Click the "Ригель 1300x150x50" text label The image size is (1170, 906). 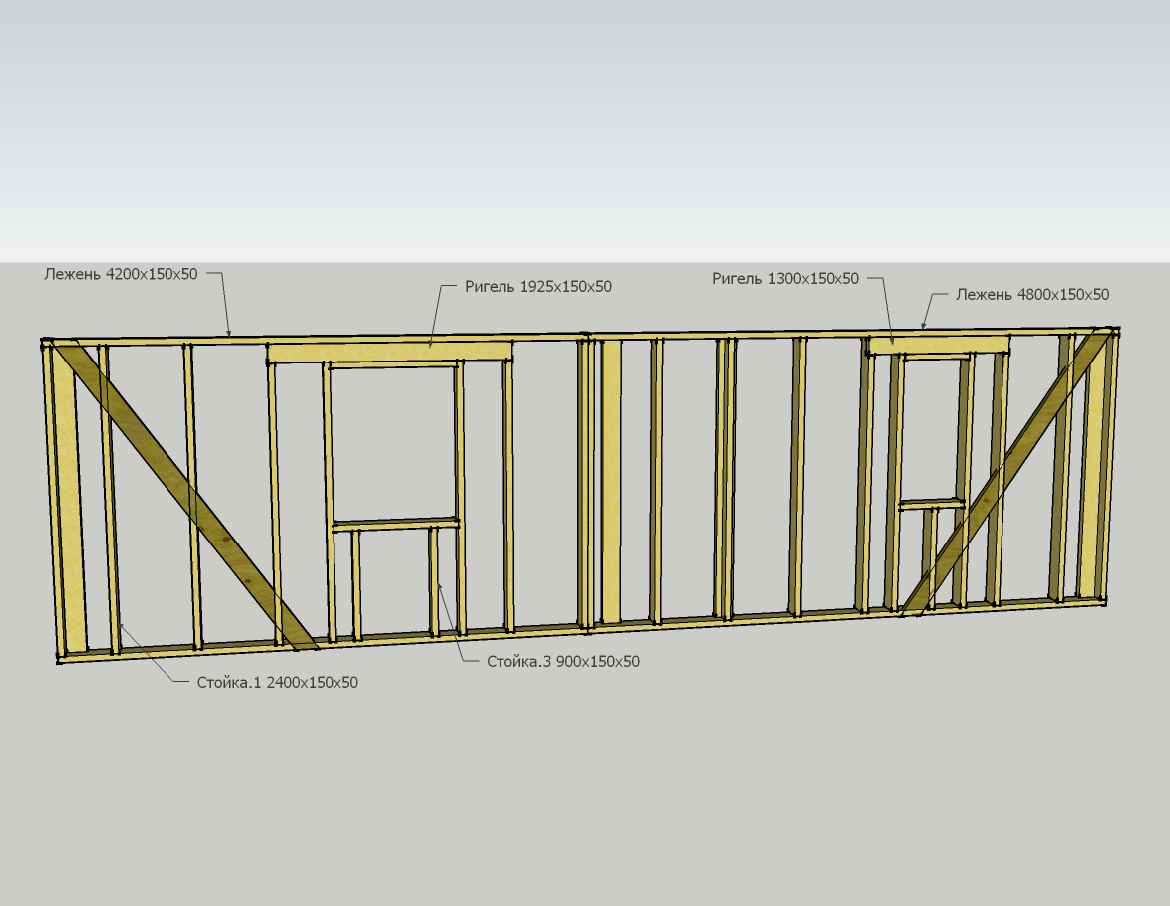(785, 279)
